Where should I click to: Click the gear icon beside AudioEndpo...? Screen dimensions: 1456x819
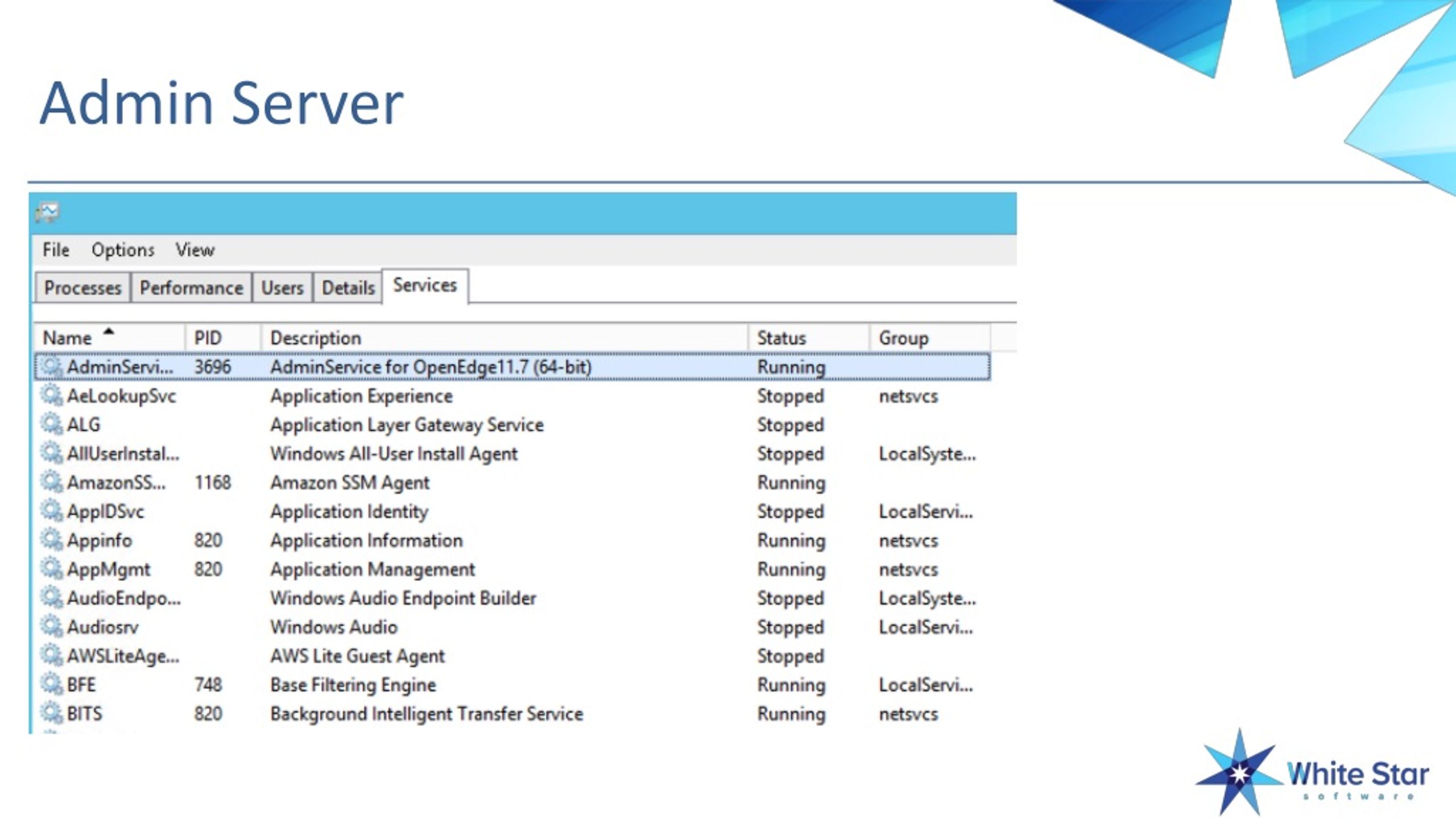52,598
